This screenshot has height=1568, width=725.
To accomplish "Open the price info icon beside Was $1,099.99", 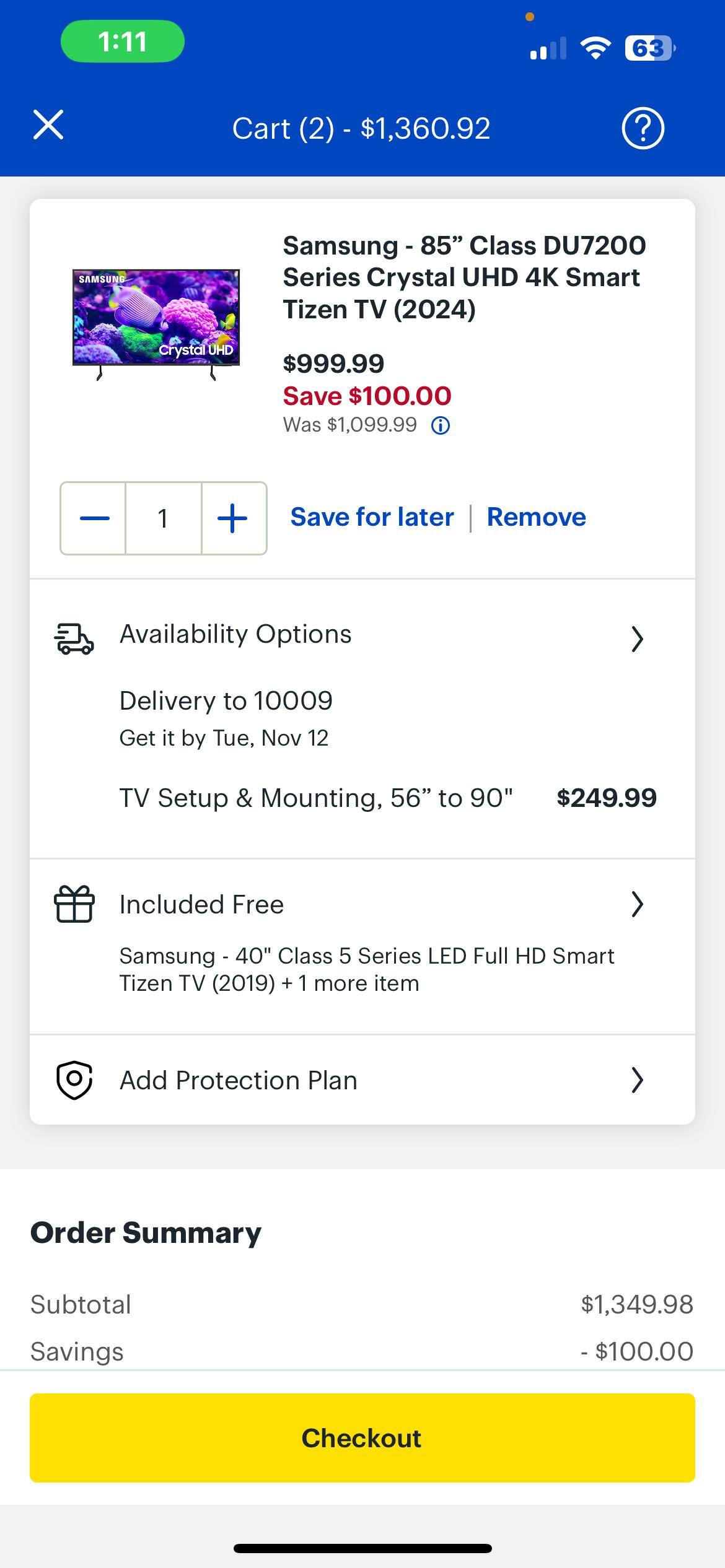I will coord(441,425).
